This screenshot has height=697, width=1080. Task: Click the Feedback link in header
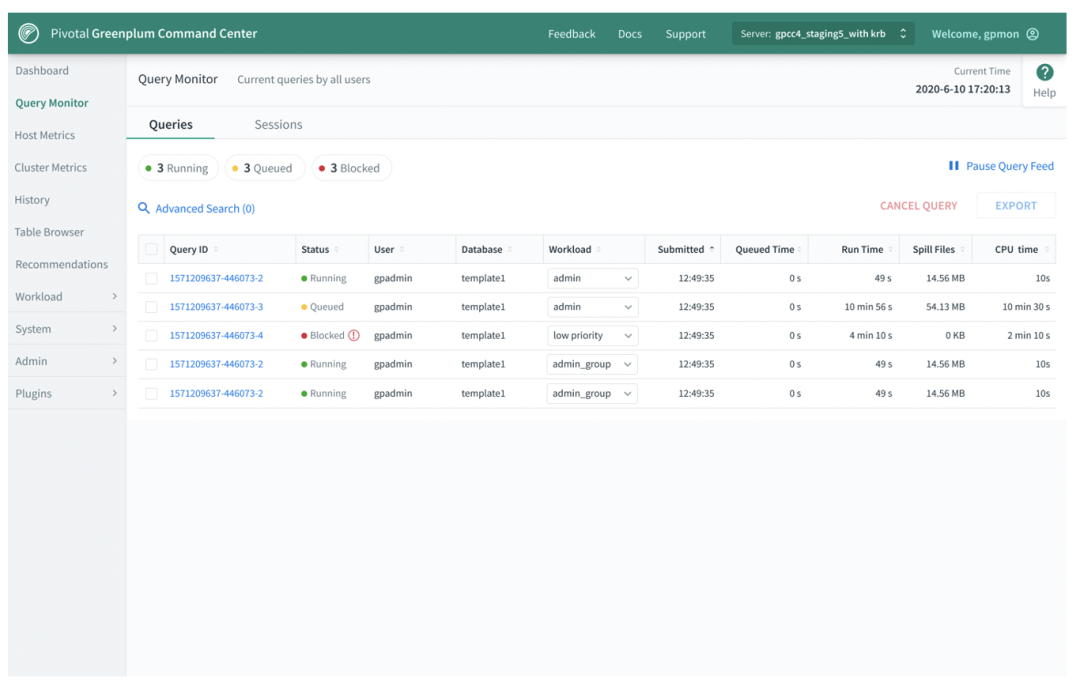(x=572, y=34)
